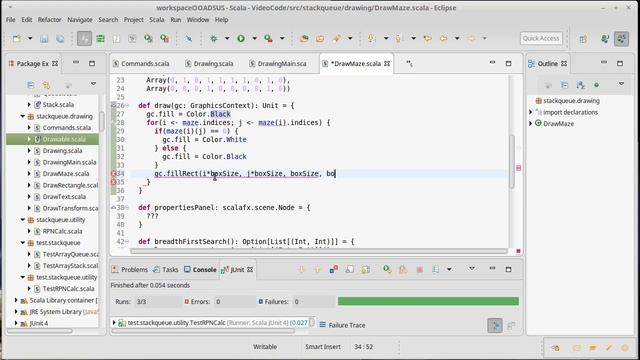Viewport: 640px width, 360px height.
Task: Open the Tasks tab
Action: tap(166, 269)
